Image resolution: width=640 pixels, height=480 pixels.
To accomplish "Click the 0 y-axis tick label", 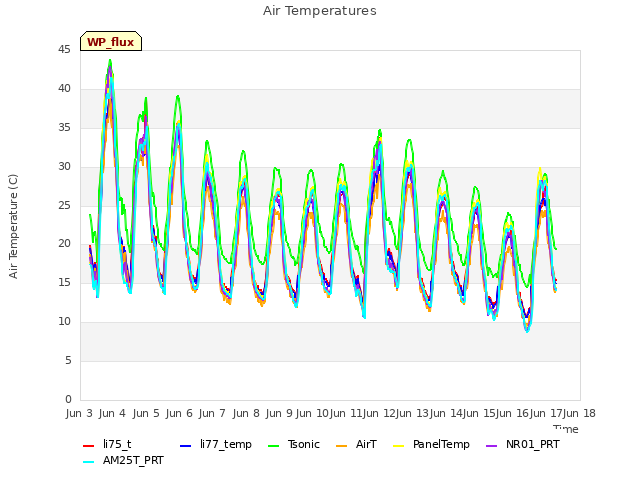I will (x=68, y=399).
